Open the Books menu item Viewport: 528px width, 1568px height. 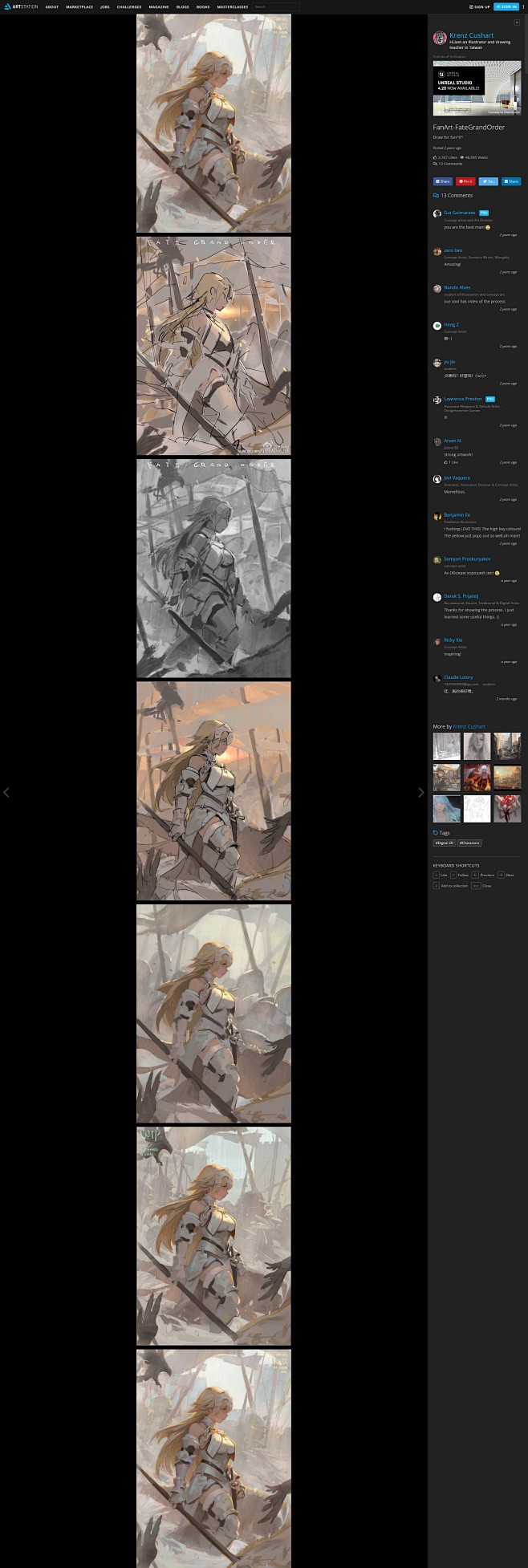coord(203,6)
